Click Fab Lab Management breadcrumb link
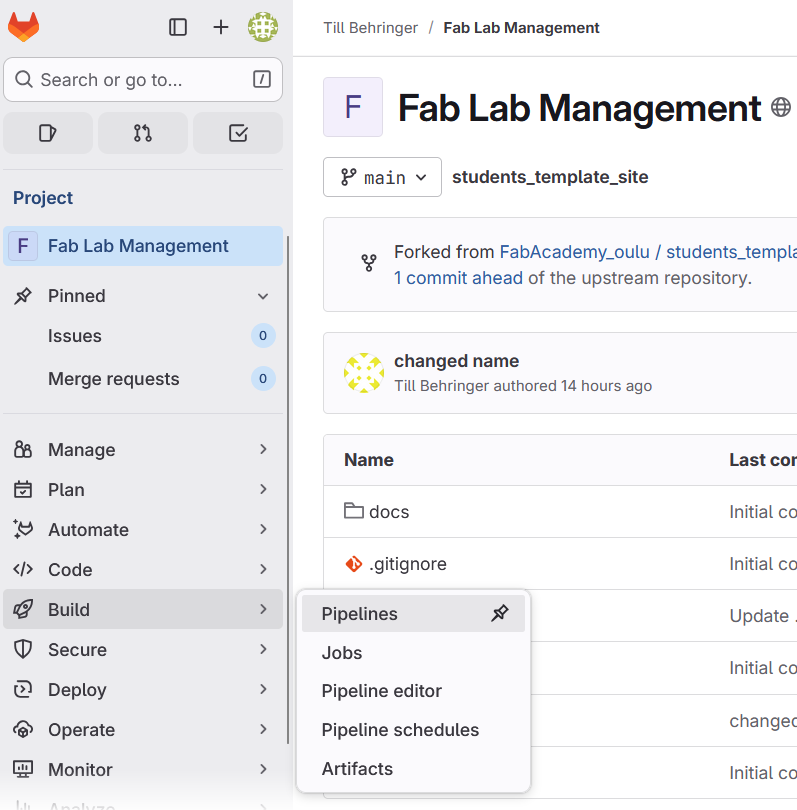797x810 pixels. 521,28
